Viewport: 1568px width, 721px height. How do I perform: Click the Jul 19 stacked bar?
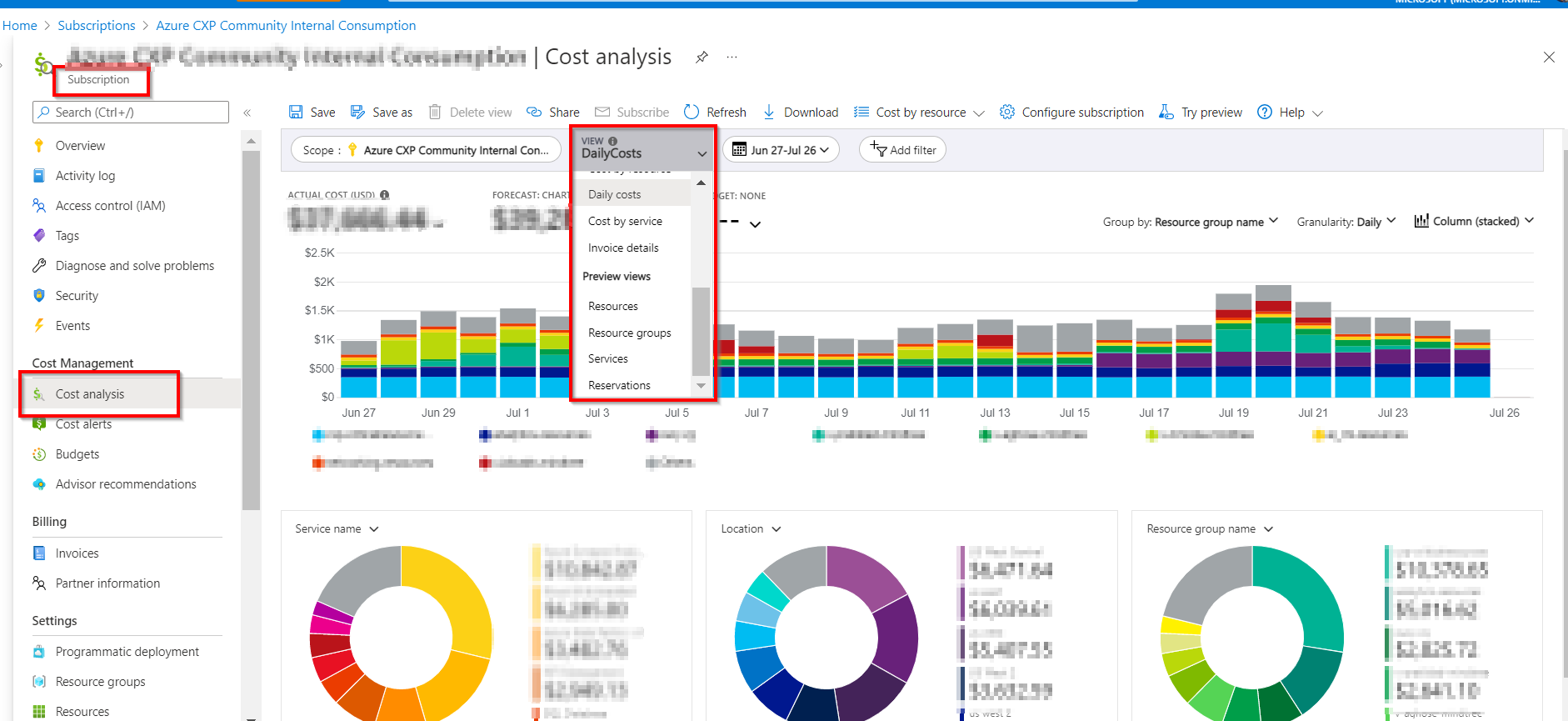tap(1233, 345)
